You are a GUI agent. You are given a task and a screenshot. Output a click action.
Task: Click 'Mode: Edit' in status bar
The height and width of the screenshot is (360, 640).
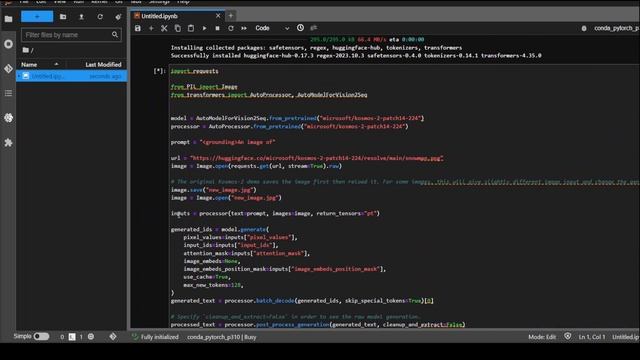coord(542,337)
